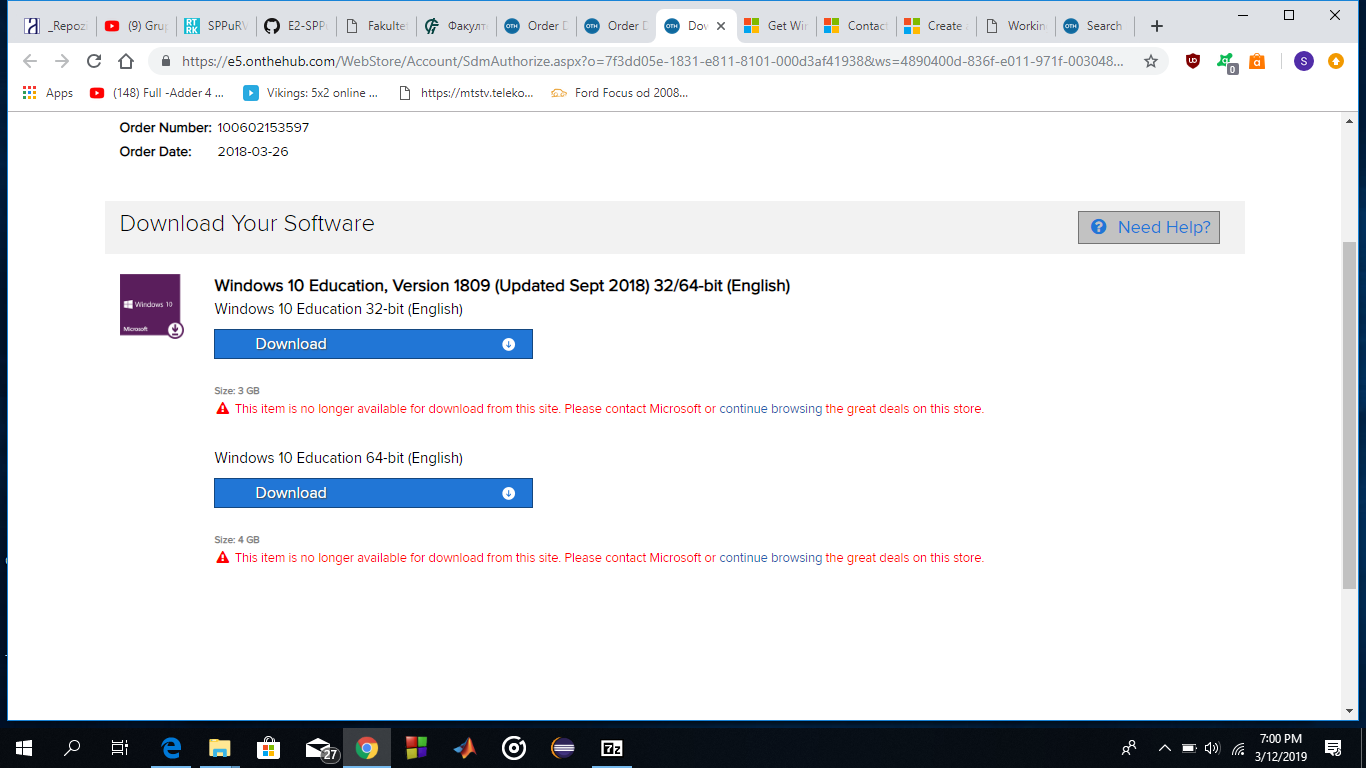Switch to the SPPuRV tab

pyautogui.click(x=216, y=26)
